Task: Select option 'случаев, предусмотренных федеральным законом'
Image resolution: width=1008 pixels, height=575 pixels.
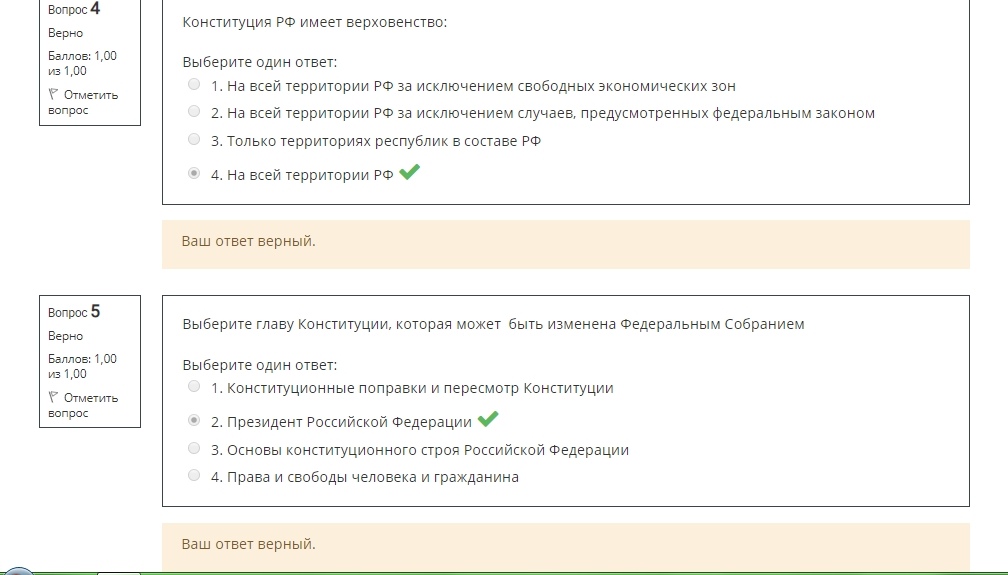Action: [194, 111]
